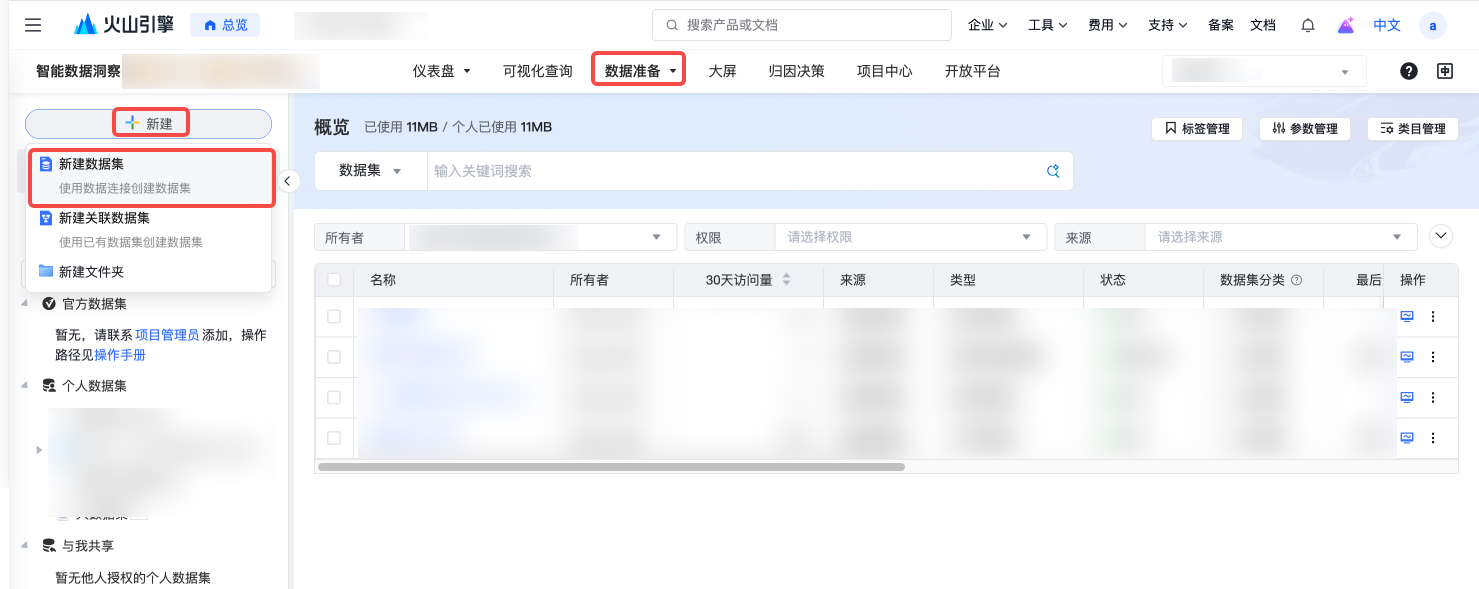Focus the 搜索产品或文档 search box
The width and height of the screenshot is (1479, 589).
point(802,25)
